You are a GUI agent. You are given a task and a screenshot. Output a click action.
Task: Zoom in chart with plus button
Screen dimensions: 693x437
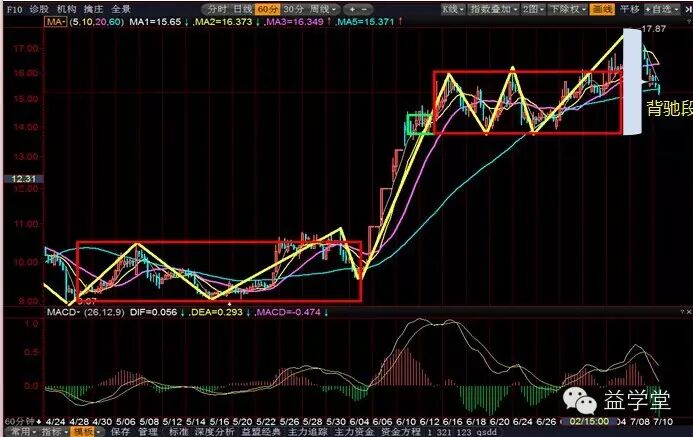pyautogui.click(x=352, y=9)
